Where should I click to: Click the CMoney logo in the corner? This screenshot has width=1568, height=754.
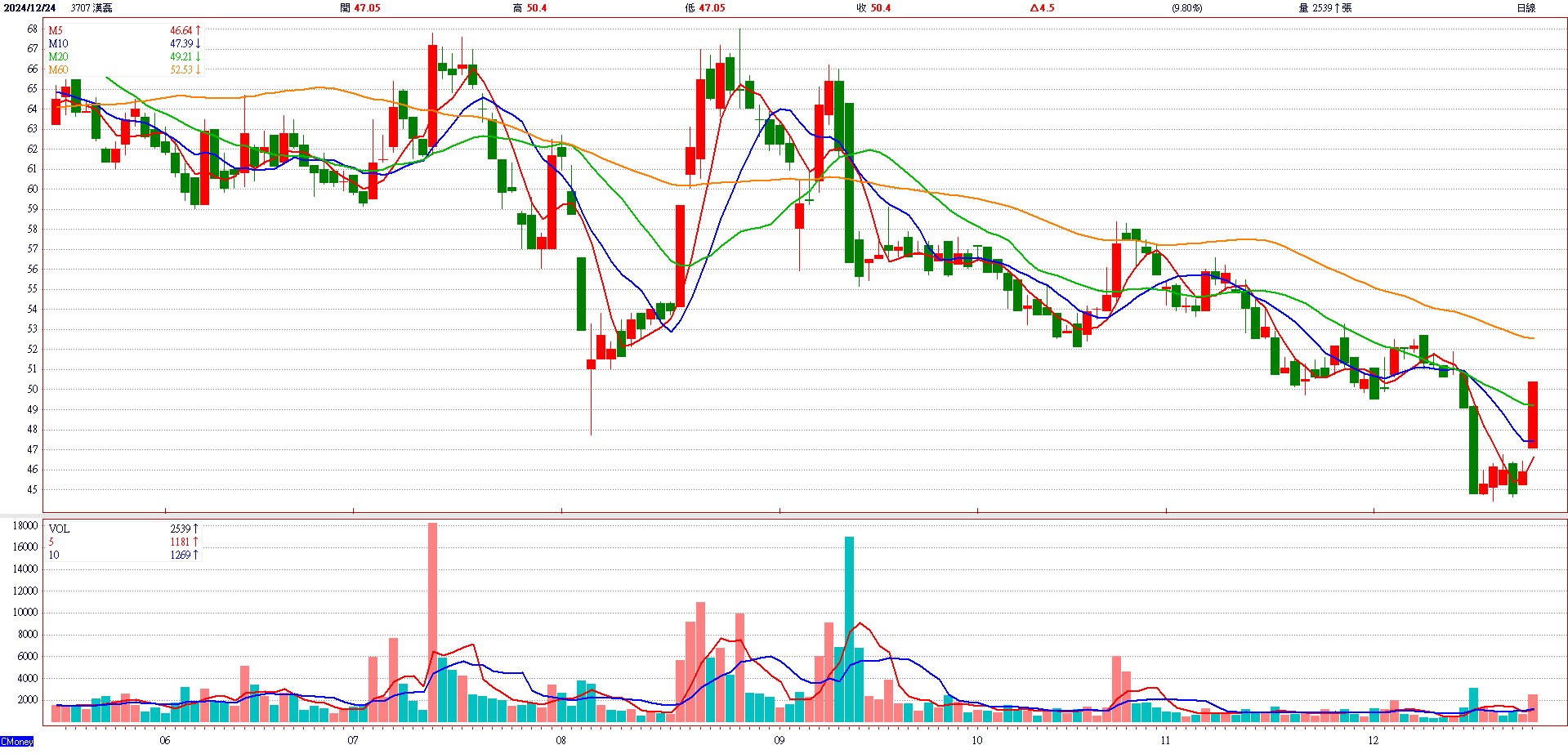click(x=17, y=742)
